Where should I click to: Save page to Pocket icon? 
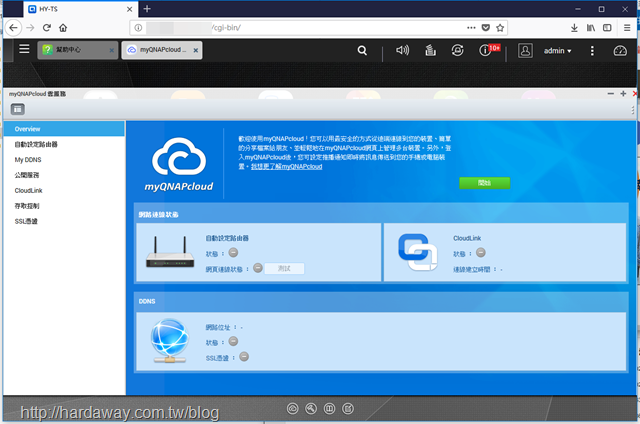pyautogui.click(x=486, y=28)
